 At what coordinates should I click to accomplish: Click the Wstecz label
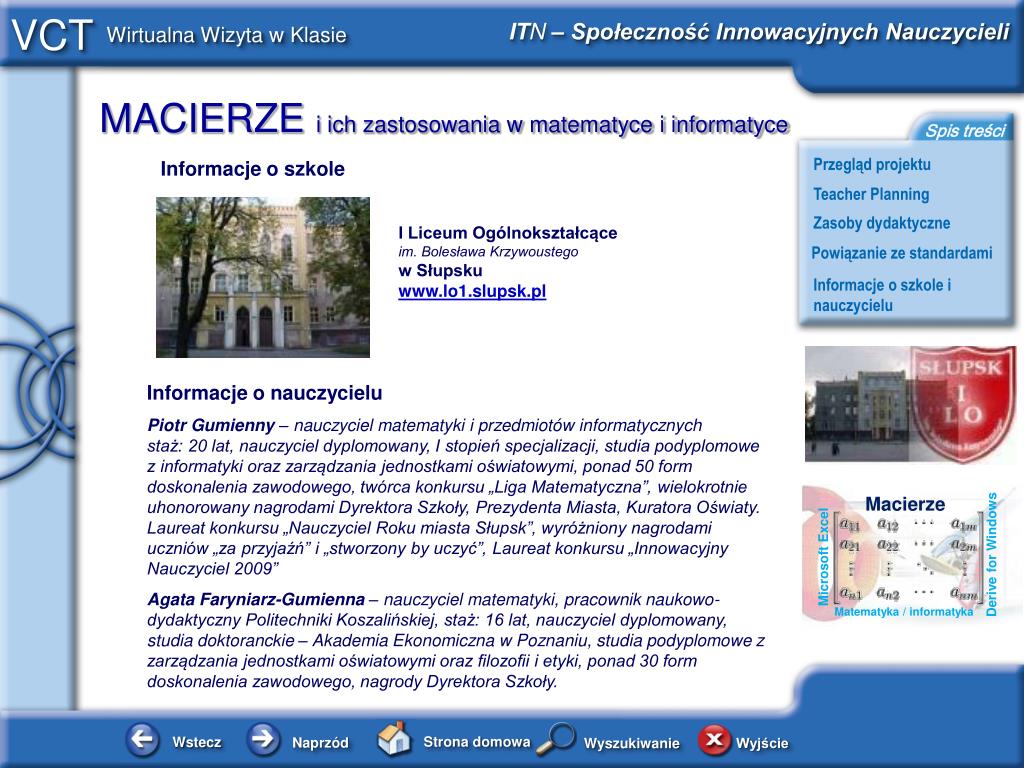pos(197,743)
